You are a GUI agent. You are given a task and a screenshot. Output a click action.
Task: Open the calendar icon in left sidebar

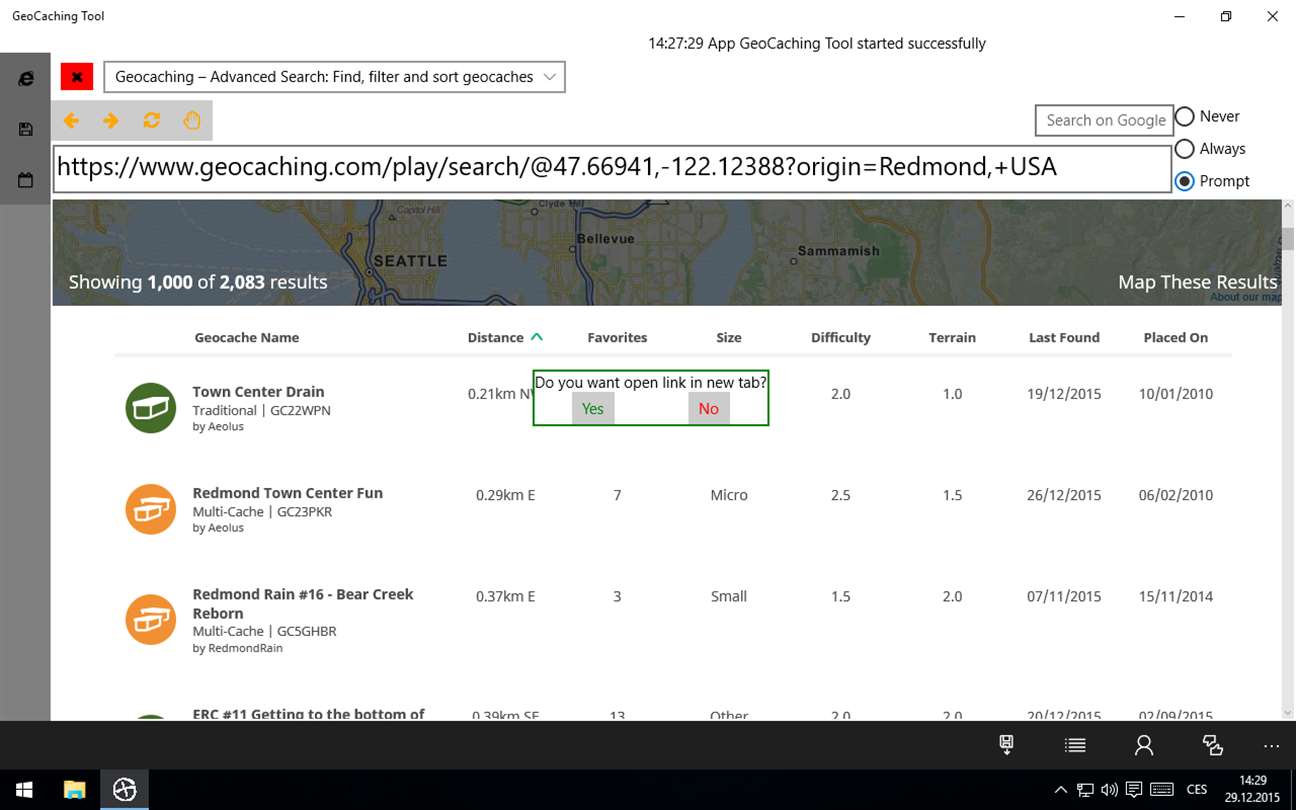point(26,181)
